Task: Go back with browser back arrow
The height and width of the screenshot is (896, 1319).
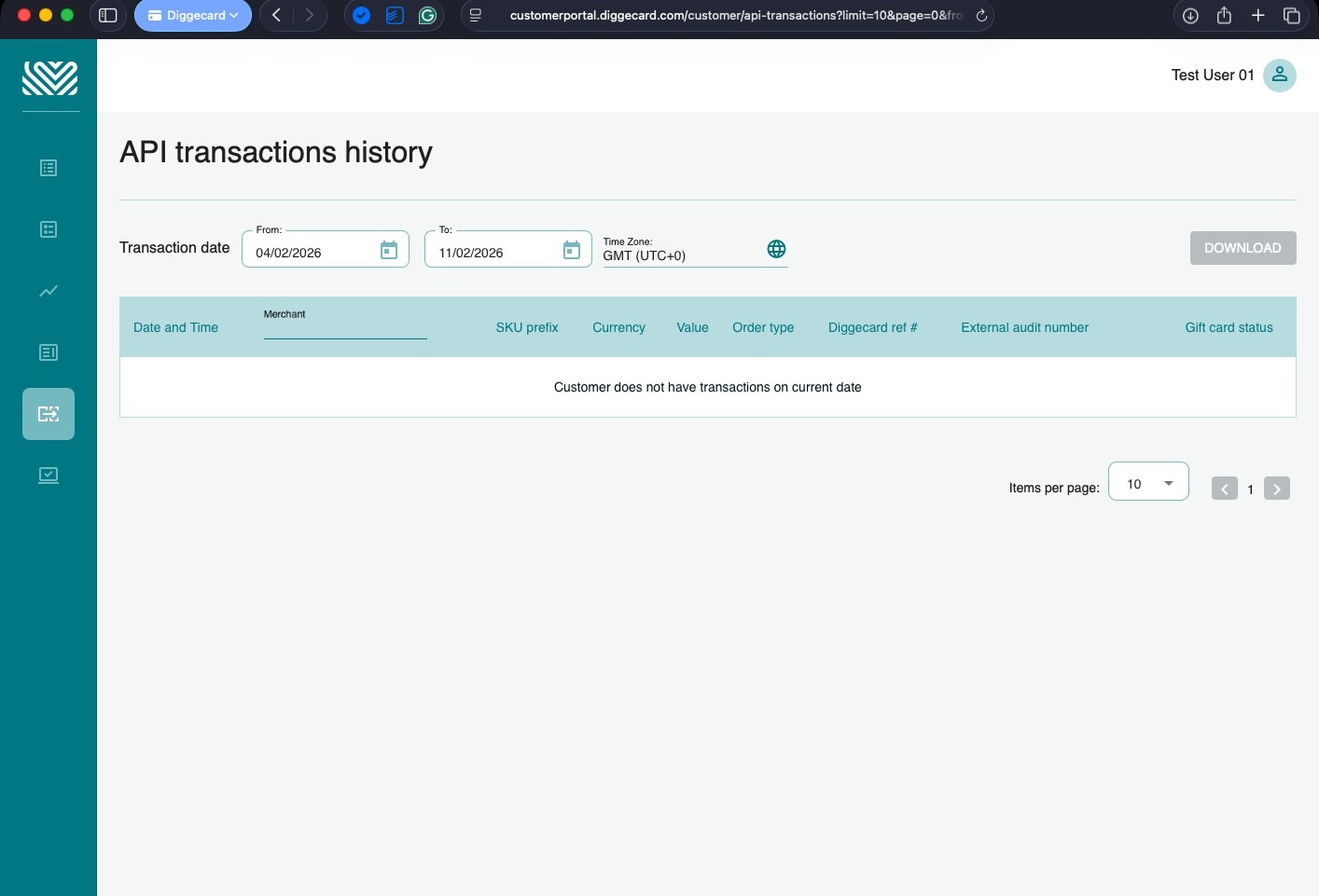Action: [x=277, y=15]
